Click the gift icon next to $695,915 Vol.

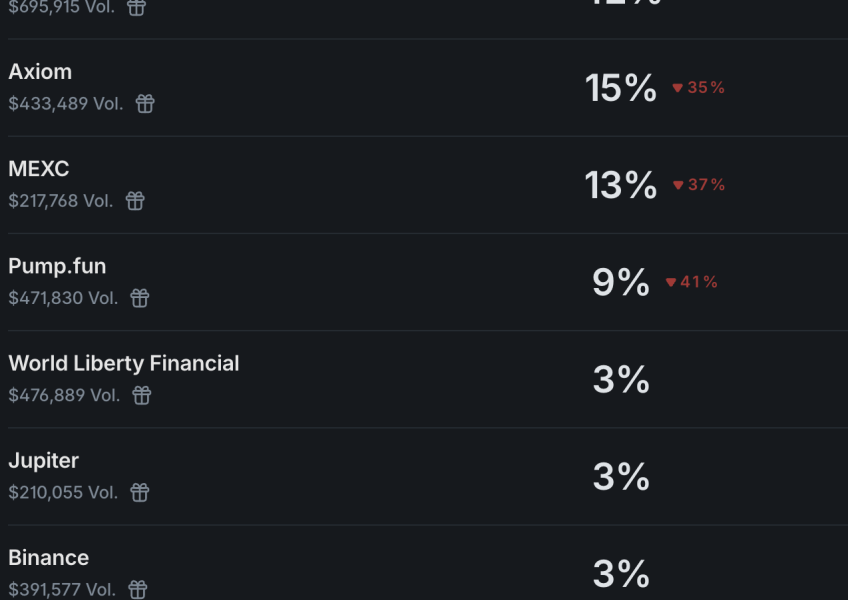(x=136, y=8)
